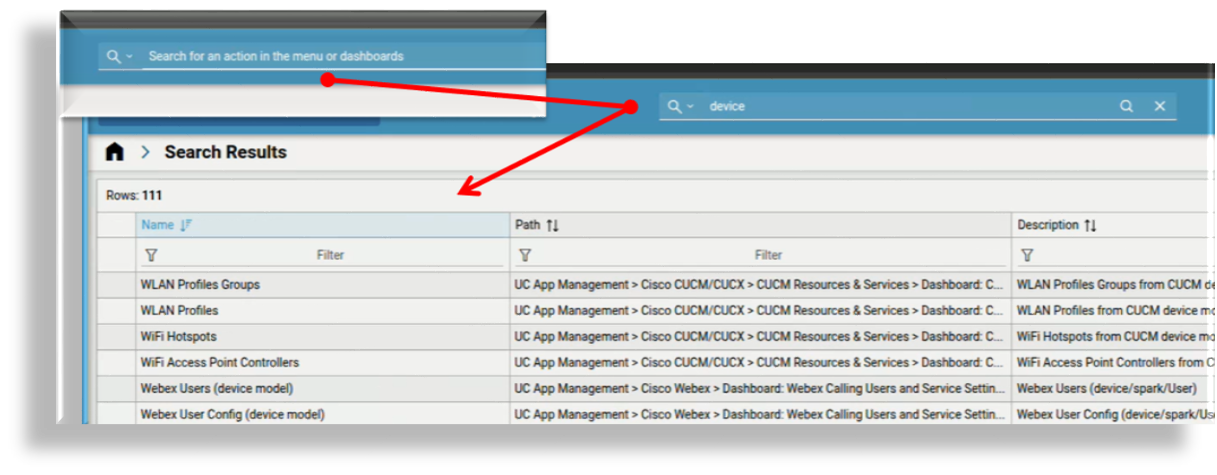The width and height of the screenshot is (1217, 475).
Task: Open Webex Users (device model) result
Action: pos(216,388)
